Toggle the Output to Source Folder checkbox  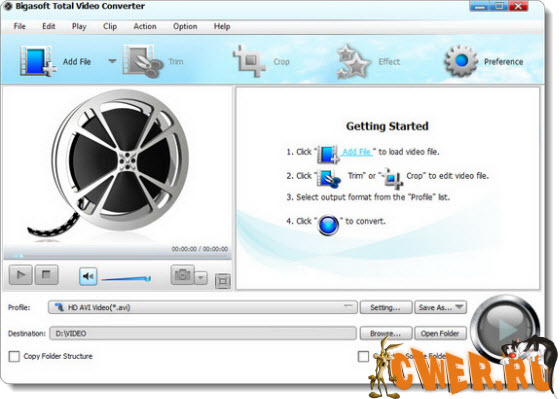point(363,356)
